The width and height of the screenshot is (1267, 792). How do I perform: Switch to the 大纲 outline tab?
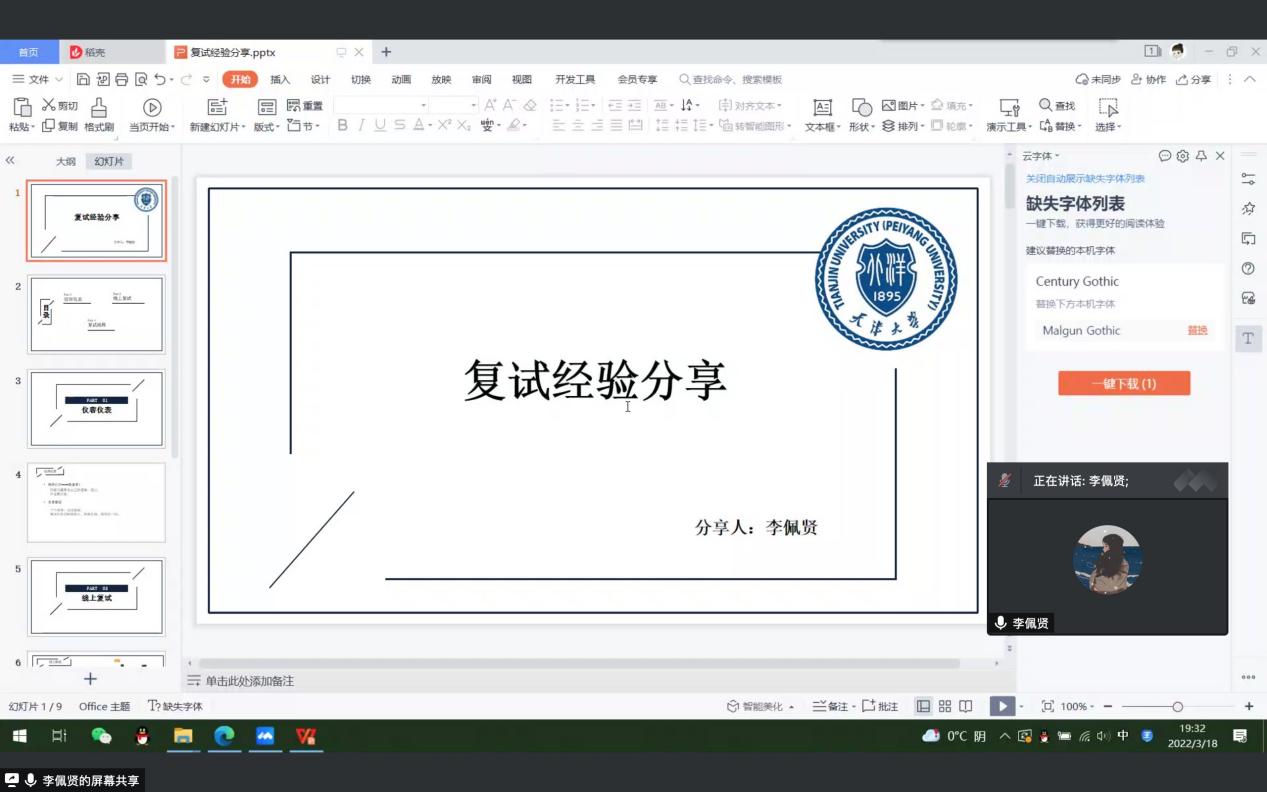tap(65, 161)
